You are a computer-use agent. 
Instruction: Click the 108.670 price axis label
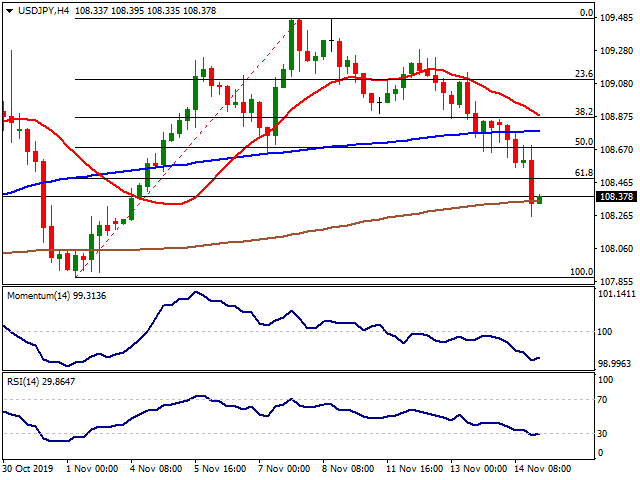pos(616,150)
